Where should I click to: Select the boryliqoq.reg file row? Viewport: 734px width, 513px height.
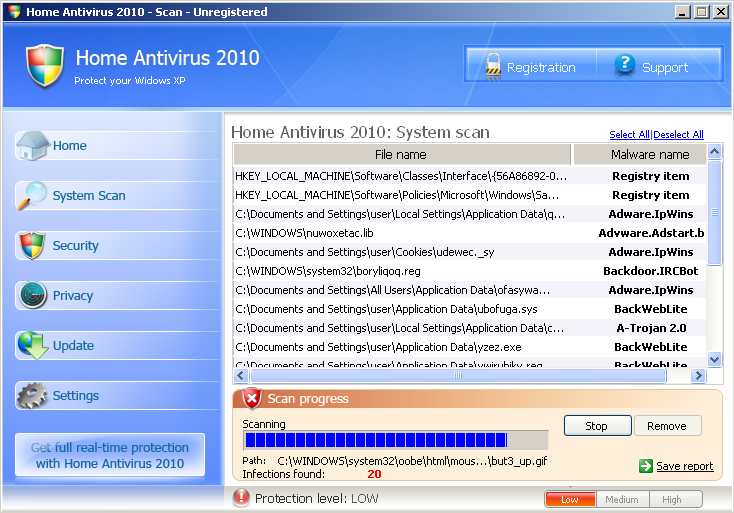click(470, 271)
